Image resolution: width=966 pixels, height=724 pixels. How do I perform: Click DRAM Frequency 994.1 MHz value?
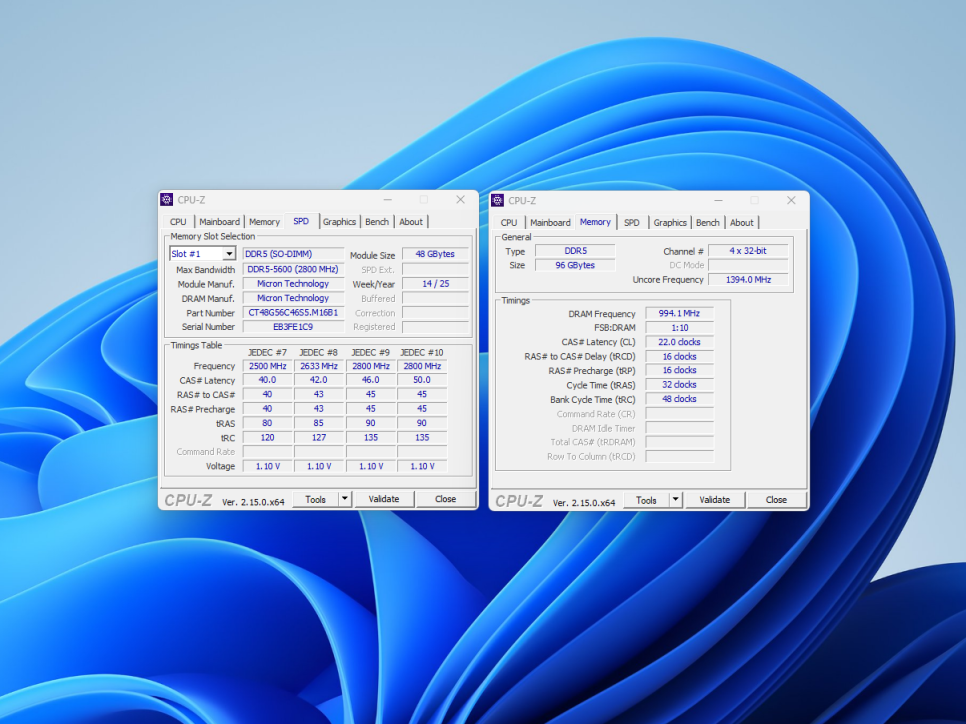pos(680,314)
